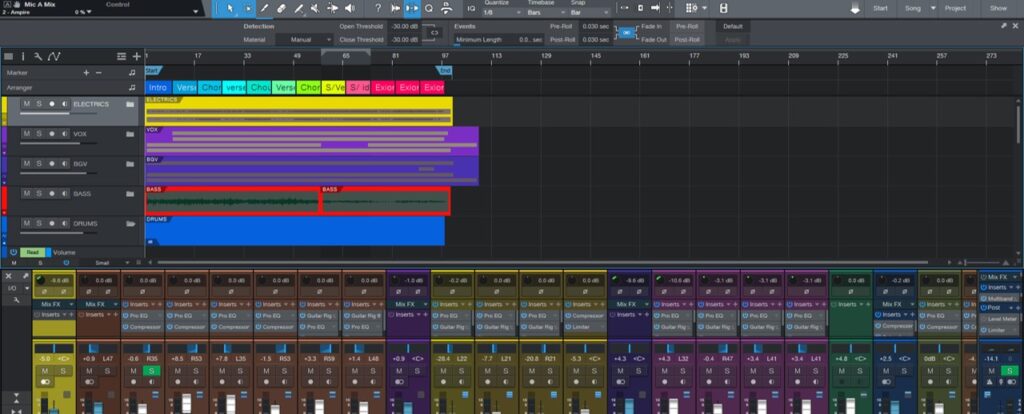Arm record on the BASS track
The height and width of the screenshot is (414, 1024).
[51, 194]
